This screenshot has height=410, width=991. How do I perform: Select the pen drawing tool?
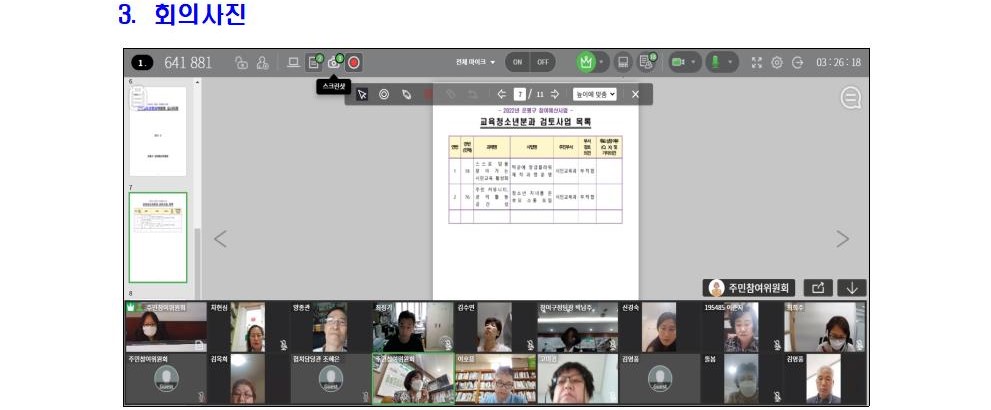pos(406,94)
